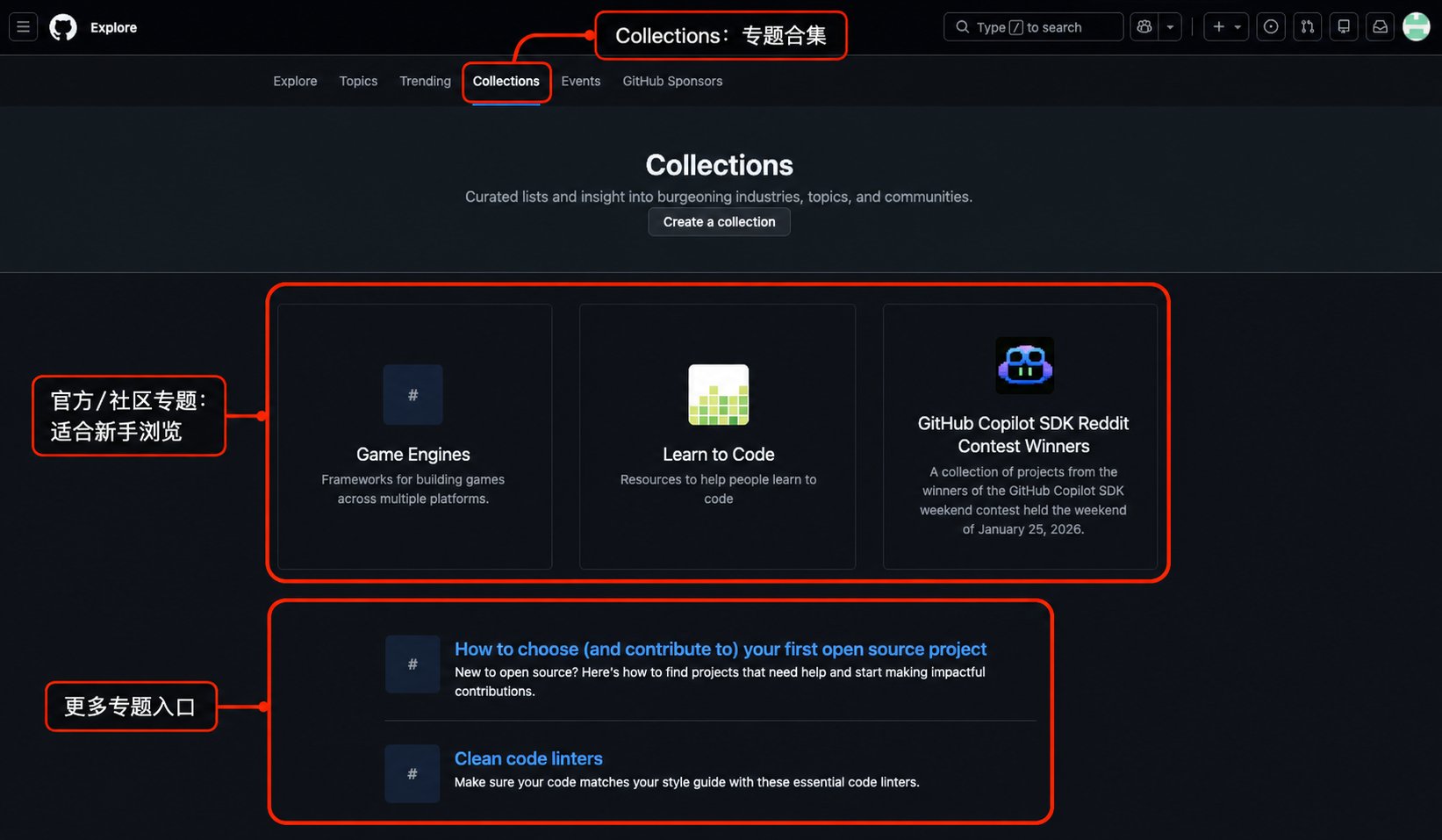Switch to the Topics tab
This screenshot has width=1442, height=840.
click(358, 81)
